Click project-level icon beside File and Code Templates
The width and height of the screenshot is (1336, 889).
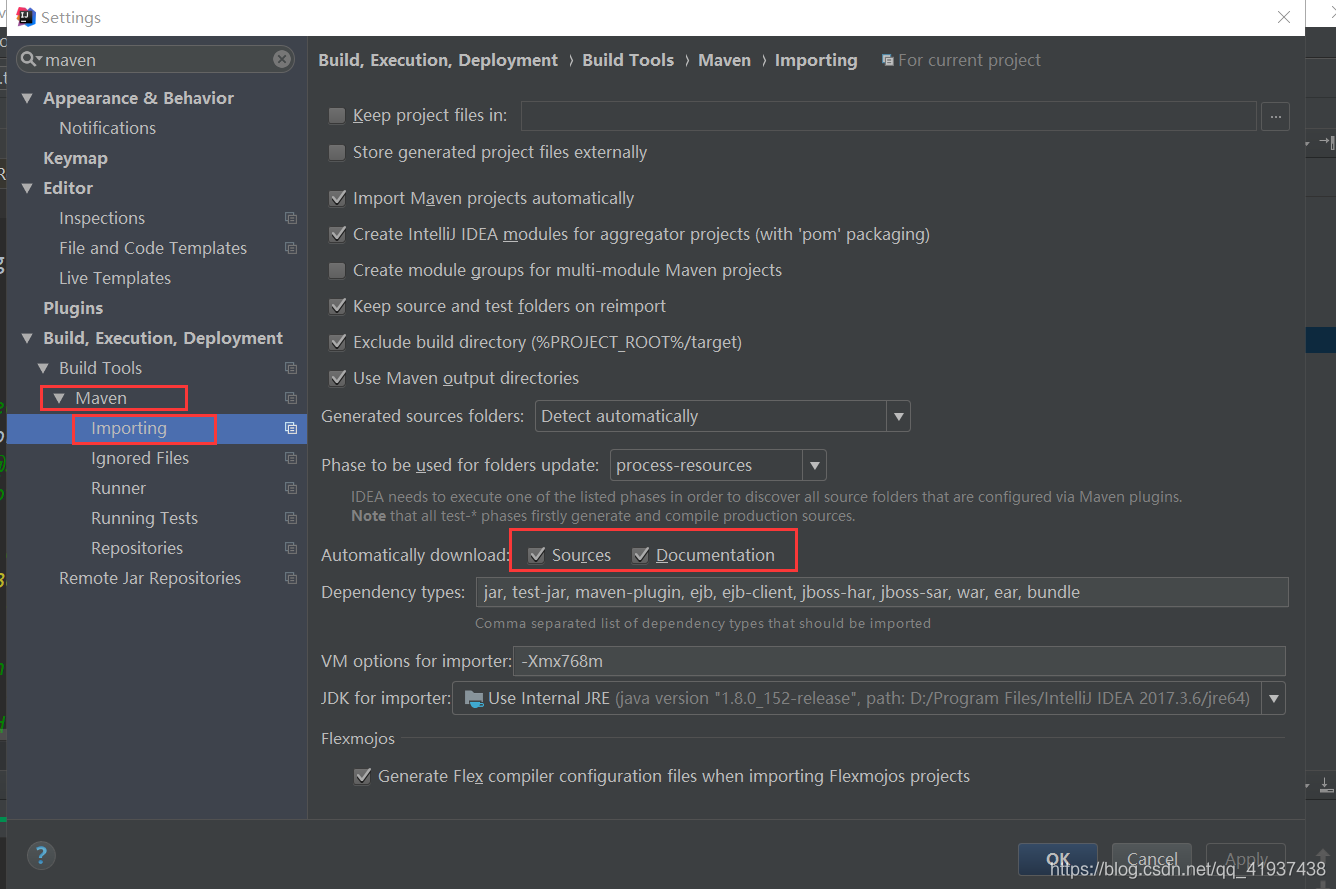(291, 248)
